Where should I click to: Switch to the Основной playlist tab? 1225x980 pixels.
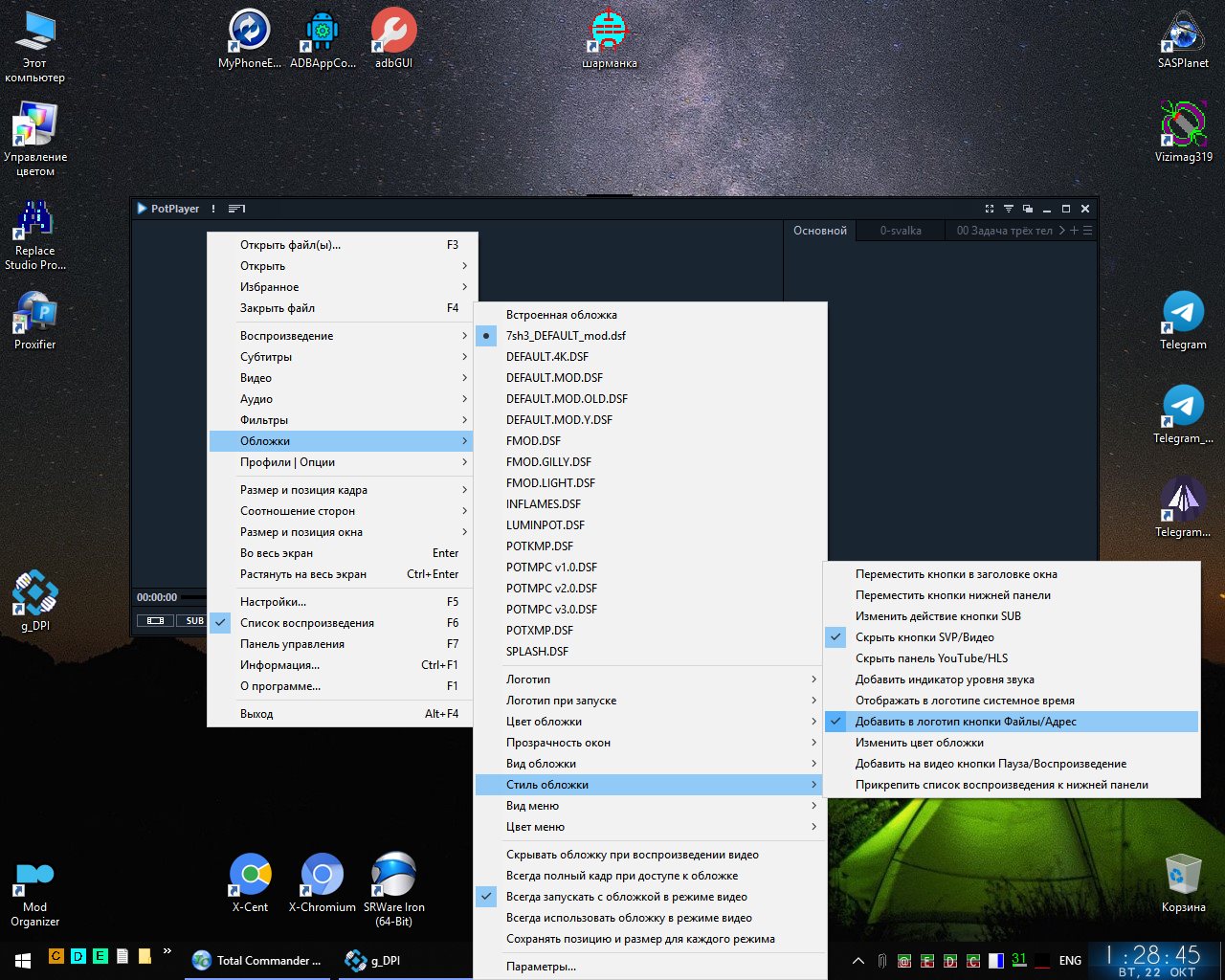click(x=820, y=231)
